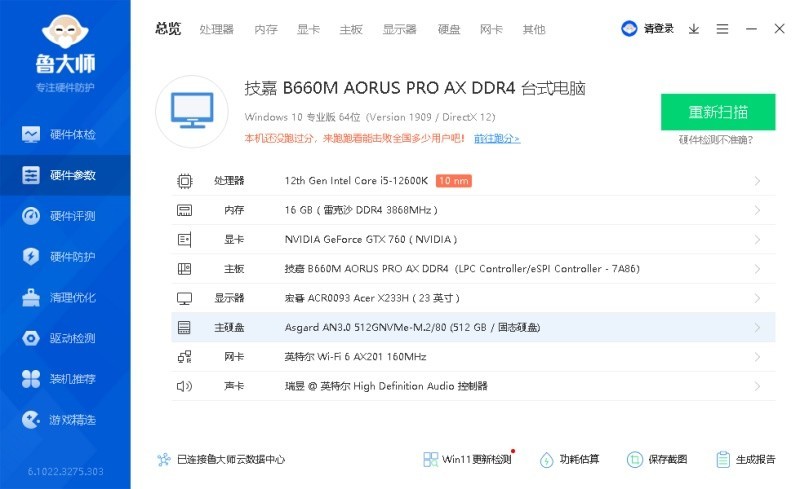The height and width of the screenshot is (489, 800).
Task: Click the memory module icon
Action: [184, 210]
